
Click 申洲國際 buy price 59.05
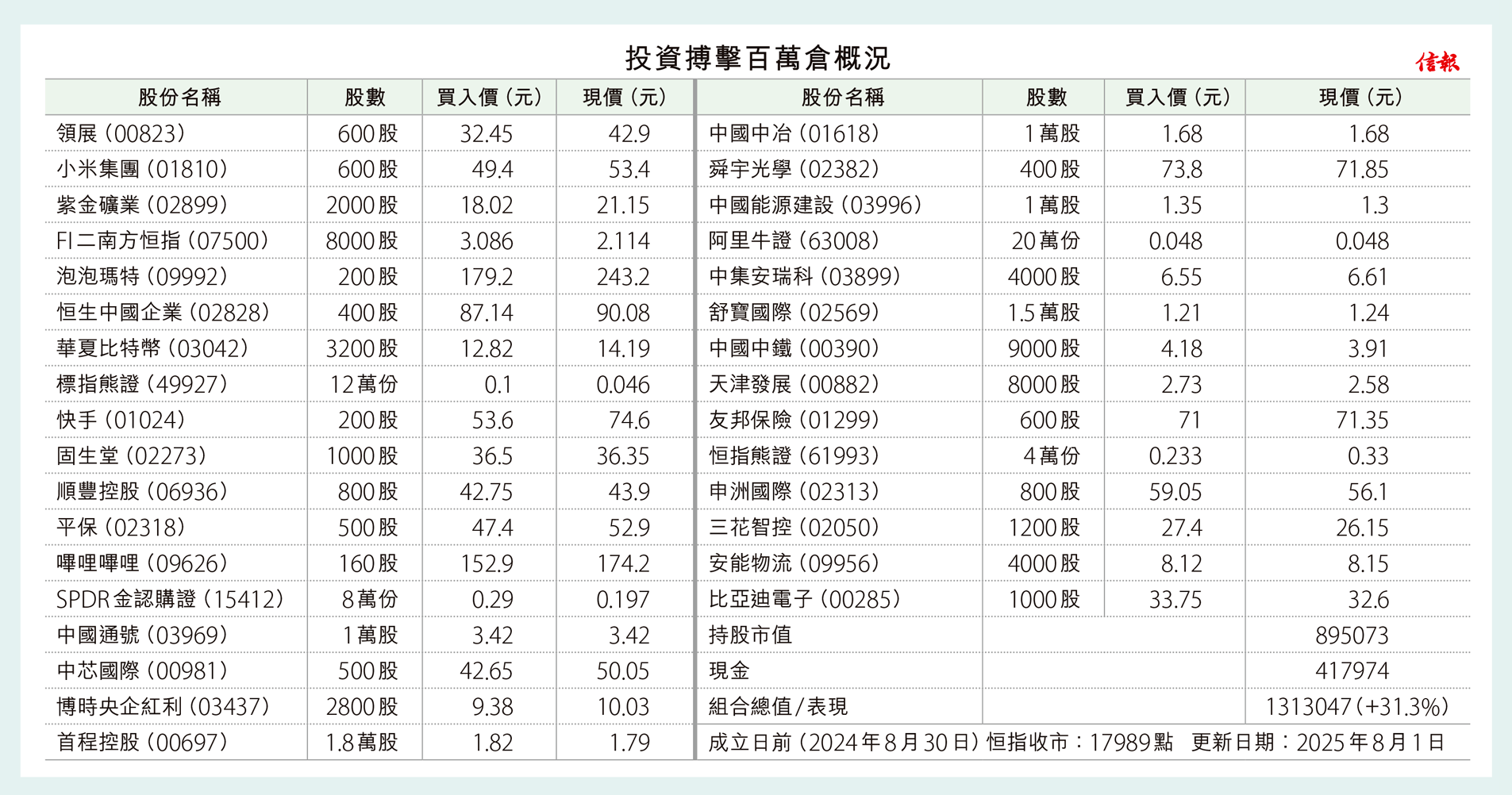(1175, 491)
